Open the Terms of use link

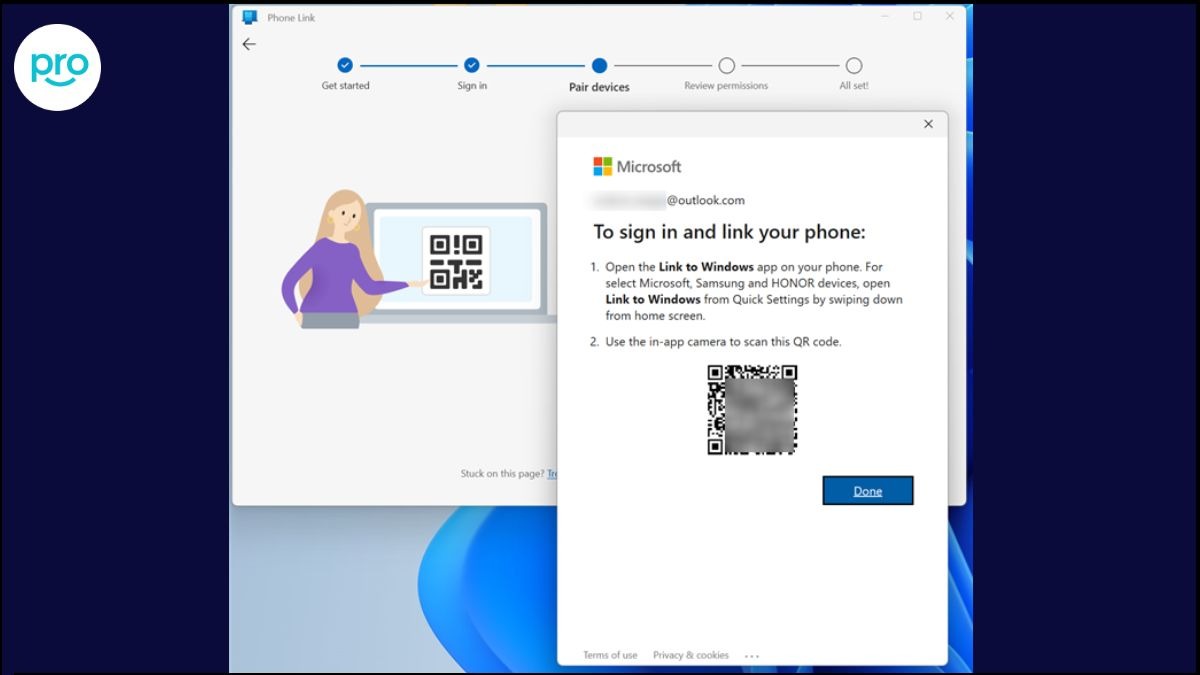610,655
